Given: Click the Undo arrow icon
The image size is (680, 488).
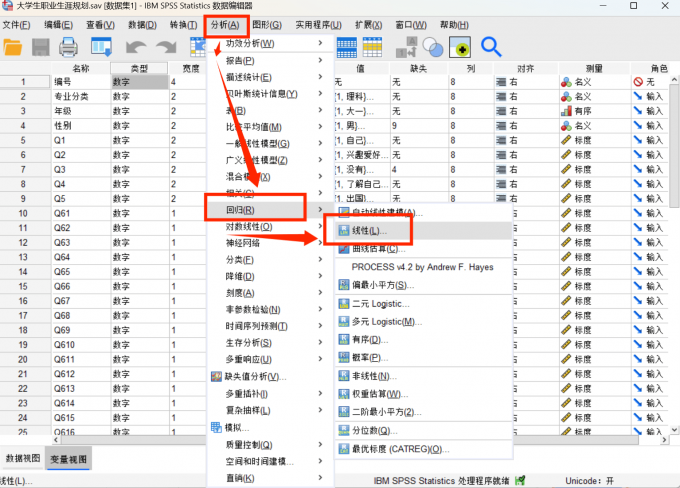Looking at the screenshot, I should [x=135, y=47].
